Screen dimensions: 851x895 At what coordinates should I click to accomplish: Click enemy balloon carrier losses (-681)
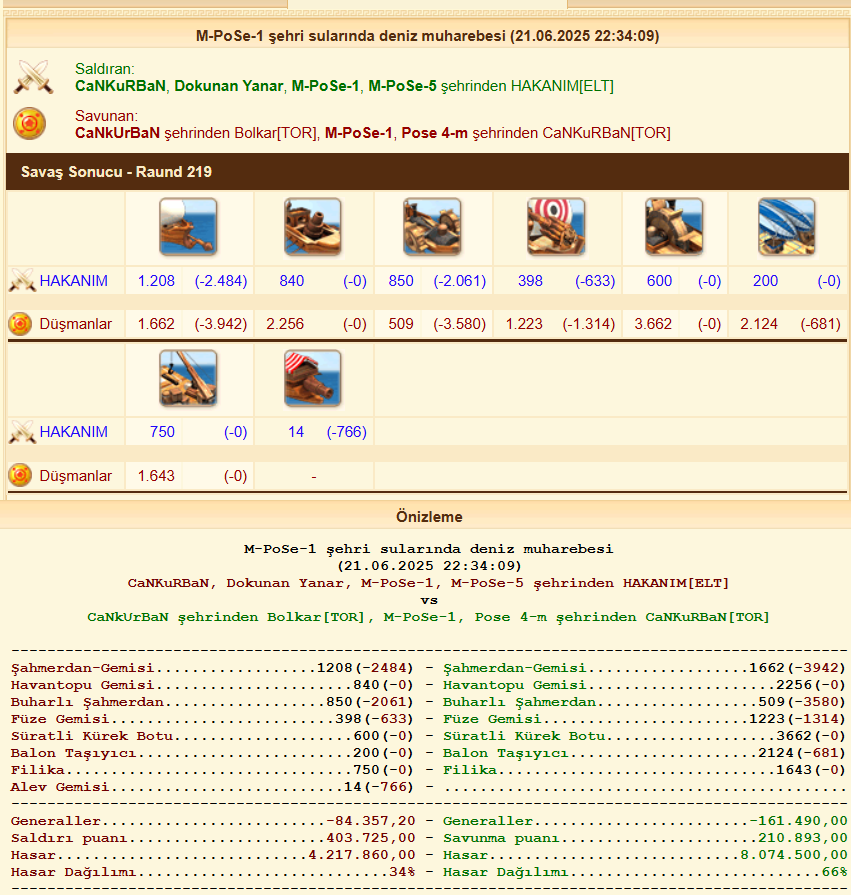(x=821, y=324)
